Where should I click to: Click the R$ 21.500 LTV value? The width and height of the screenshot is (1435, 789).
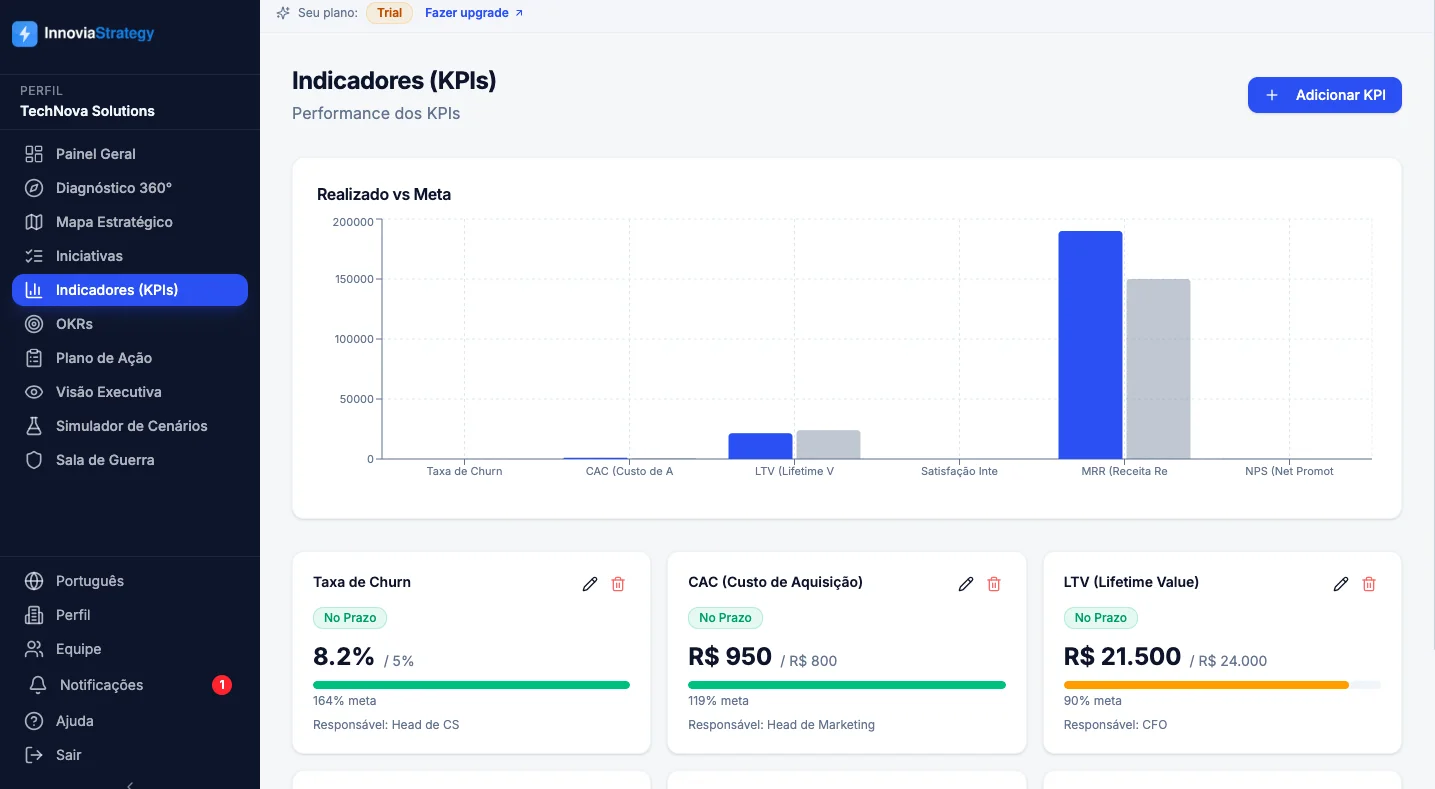point(1122,657)
